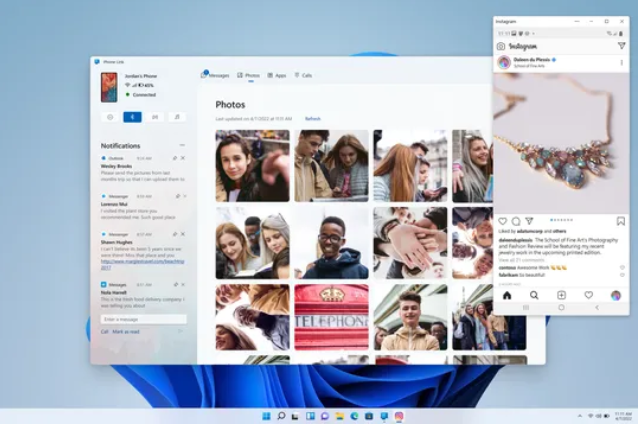Pin the Lorenzo Mui Messenger notification
Image resolution: width=638 pixels, height=427 pixels.
pyautogui.click(x=177, y=196)
